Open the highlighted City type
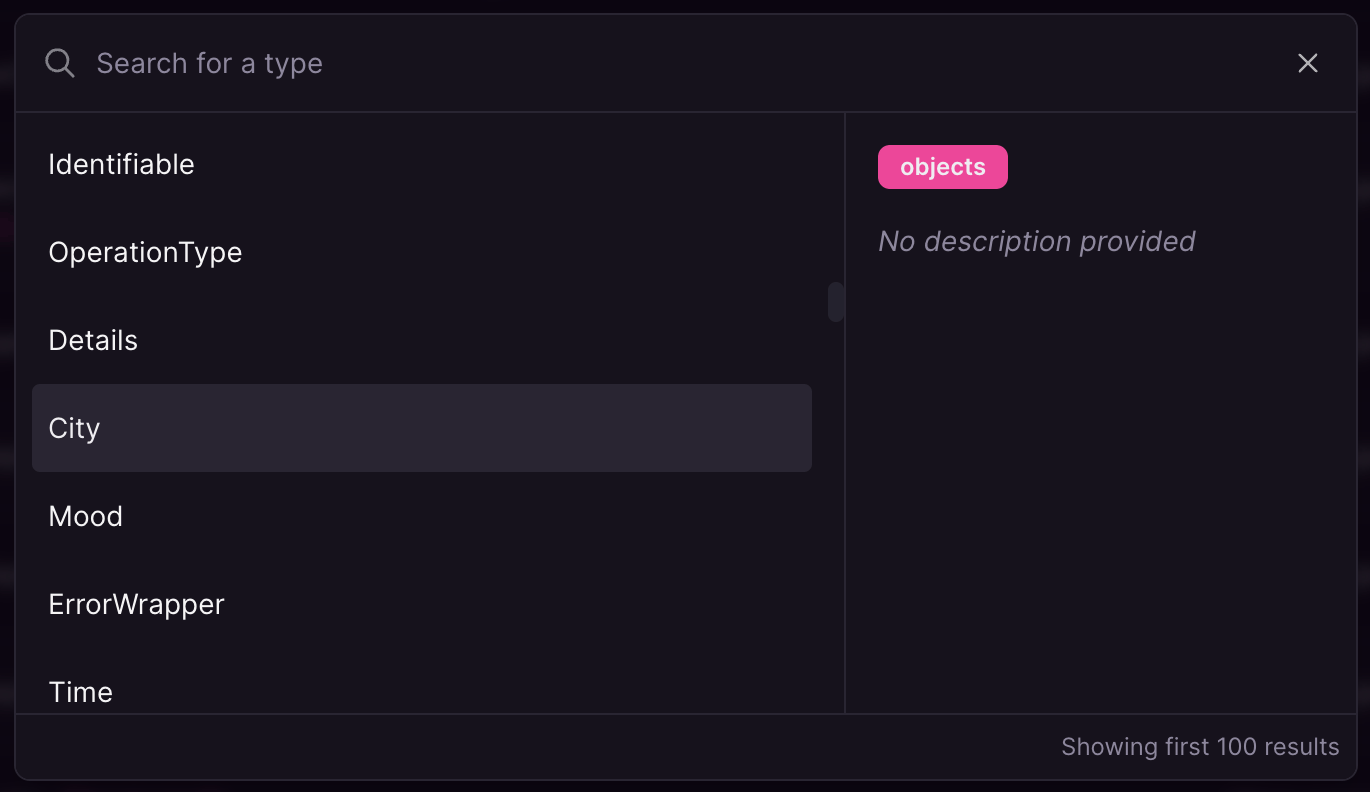Image resolution: width=1370 pixels, height=792 pixels. tap(422, 428)
